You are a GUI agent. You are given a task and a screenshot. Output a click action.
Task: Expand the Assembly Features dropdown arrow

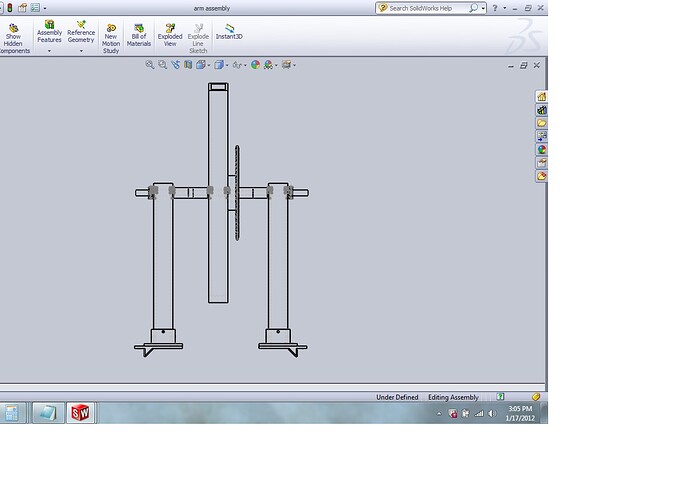click(49, 51)
